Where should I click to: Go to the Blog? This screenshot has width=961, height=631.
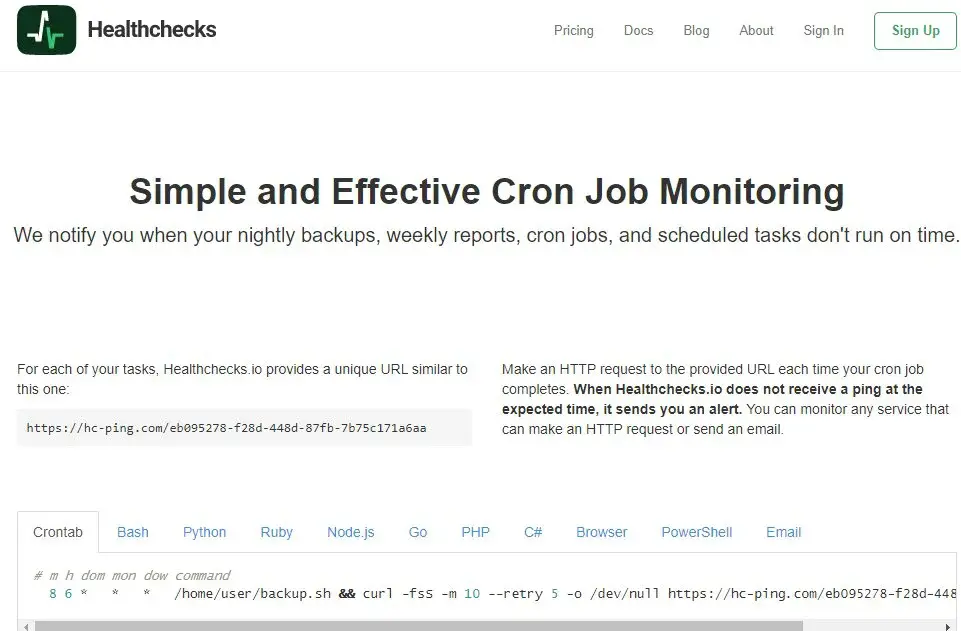[696, 31]
